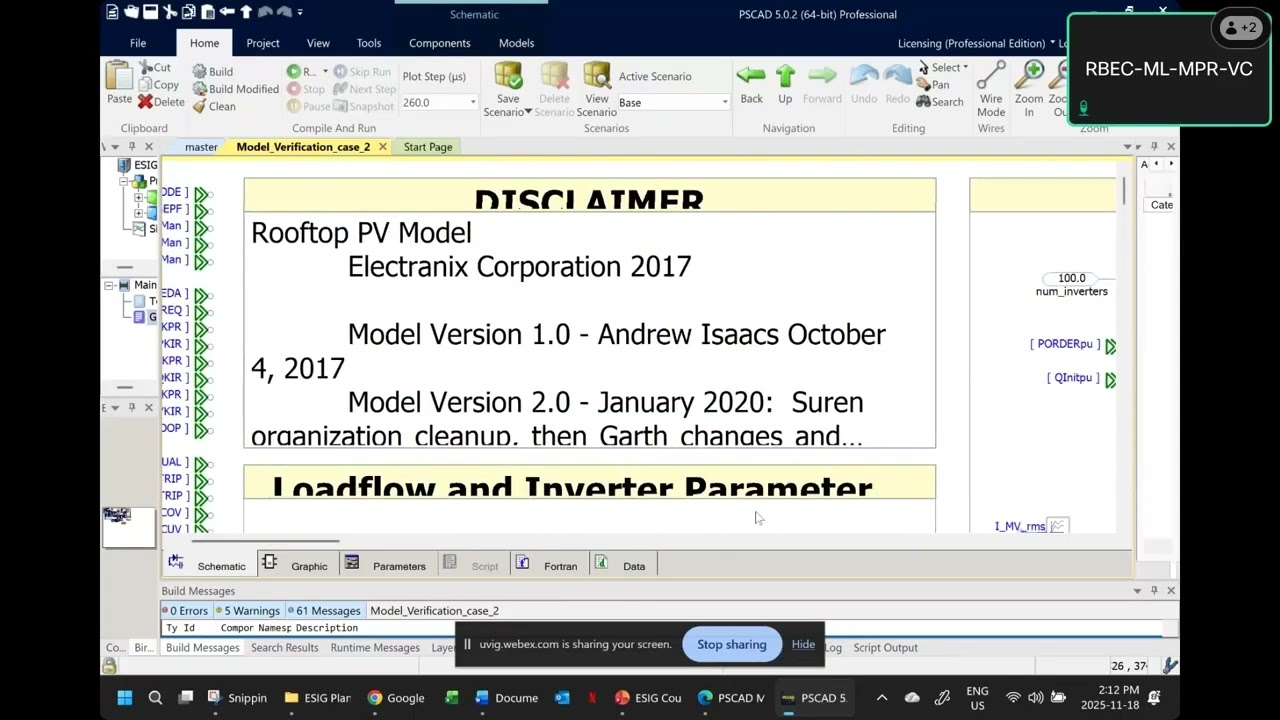Open the Active Scenario Base dropdown
Screen dimensions: 1280x720
[725, 102]
